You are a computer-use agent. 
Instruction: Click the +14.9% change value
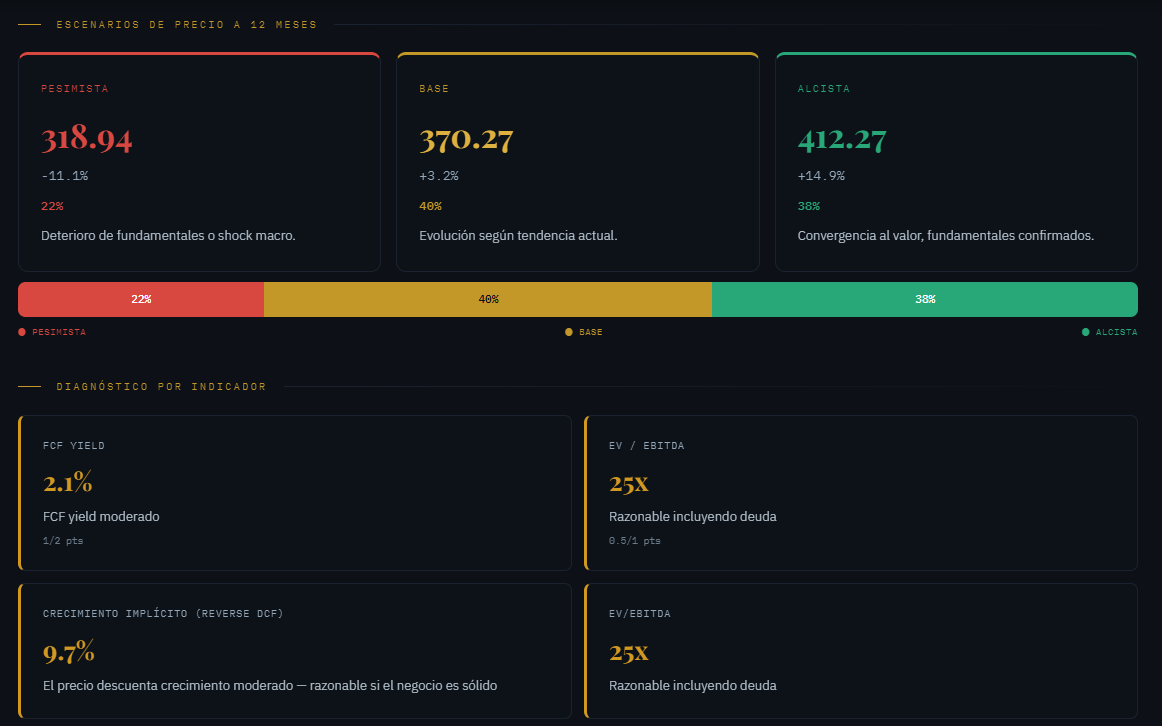[821, 176]
